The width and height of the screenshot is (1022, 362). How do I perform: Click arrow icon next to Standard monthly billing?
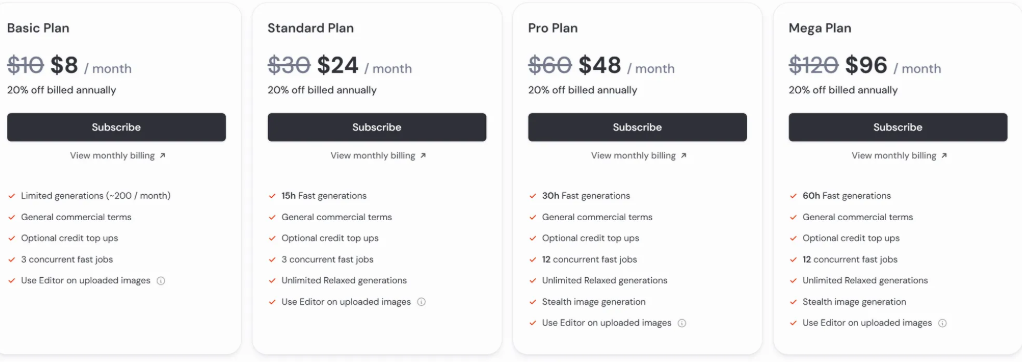tap(423, 156)
